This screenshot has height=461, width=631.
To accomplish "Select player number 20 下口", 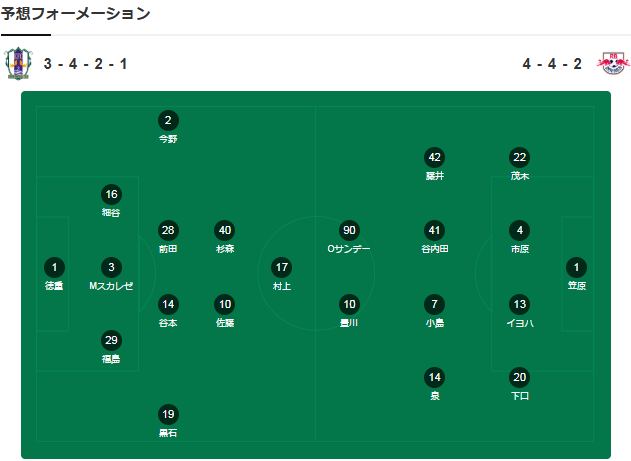I will 520,384.
